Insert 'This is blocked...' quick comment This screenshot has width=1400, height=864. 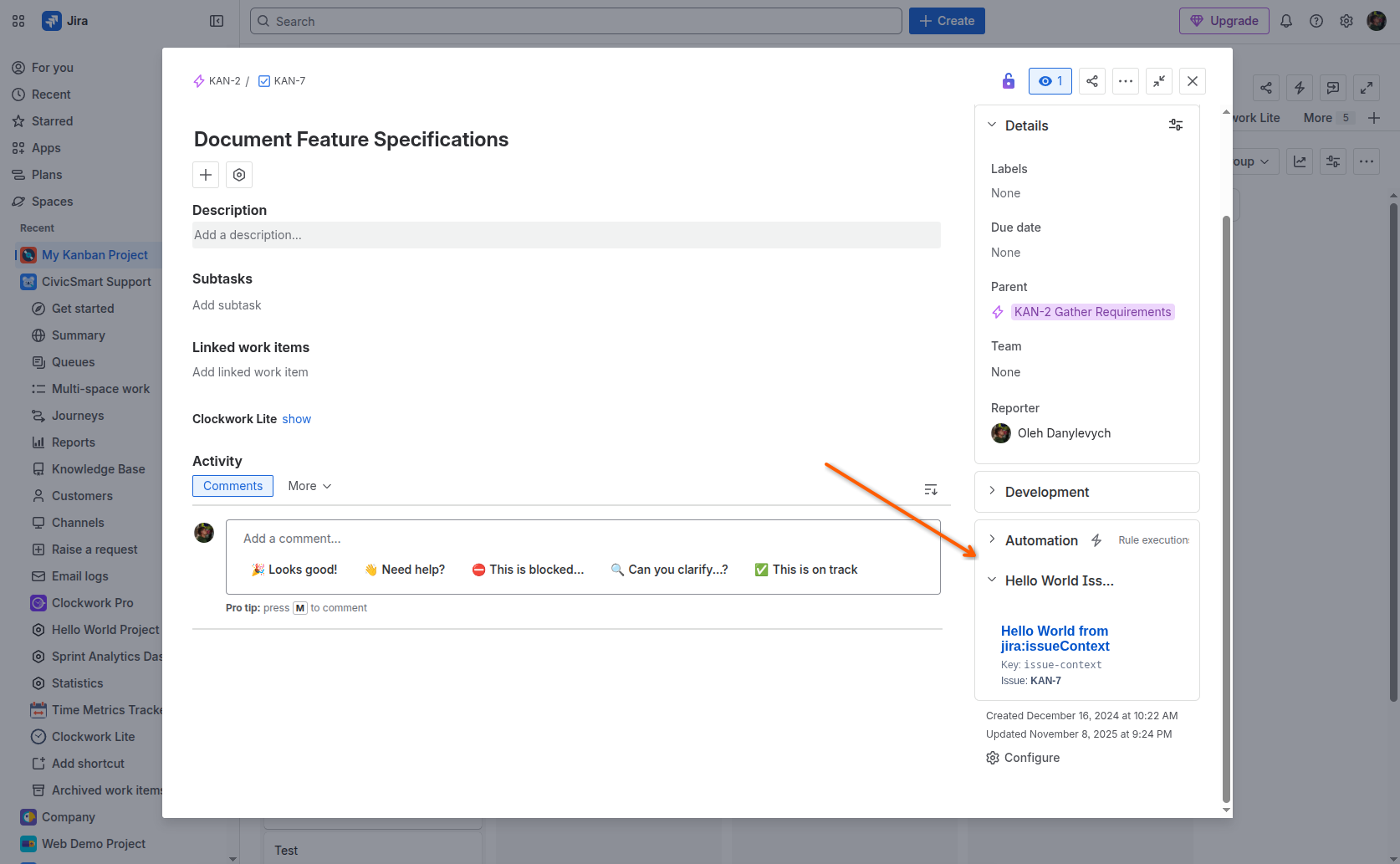pyautogui.click(x=528, y=570)
